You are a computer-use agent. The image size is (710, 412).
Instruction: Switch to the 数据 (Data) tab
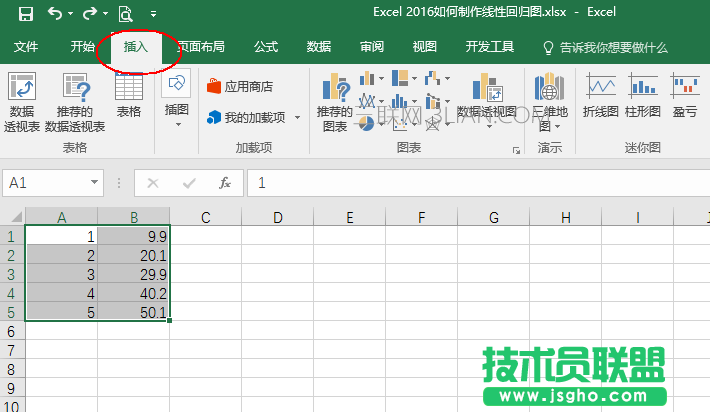point(319,47)
